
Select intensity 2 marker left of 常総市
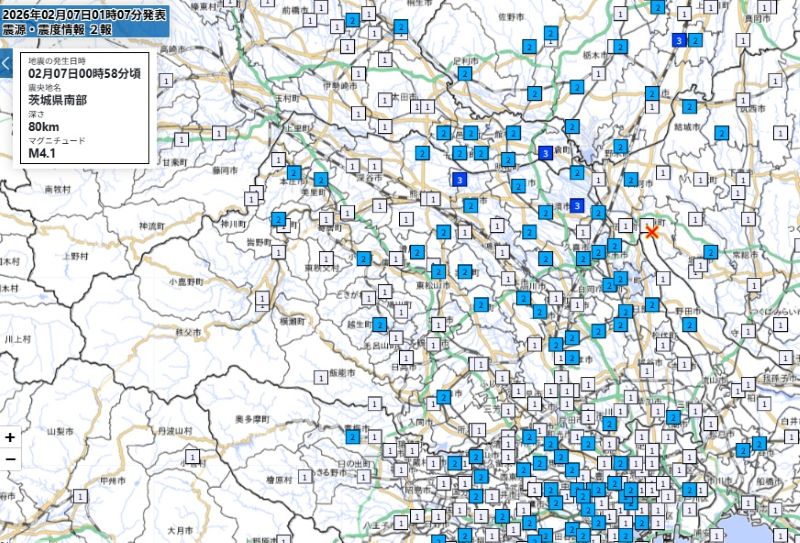point(711,252)
